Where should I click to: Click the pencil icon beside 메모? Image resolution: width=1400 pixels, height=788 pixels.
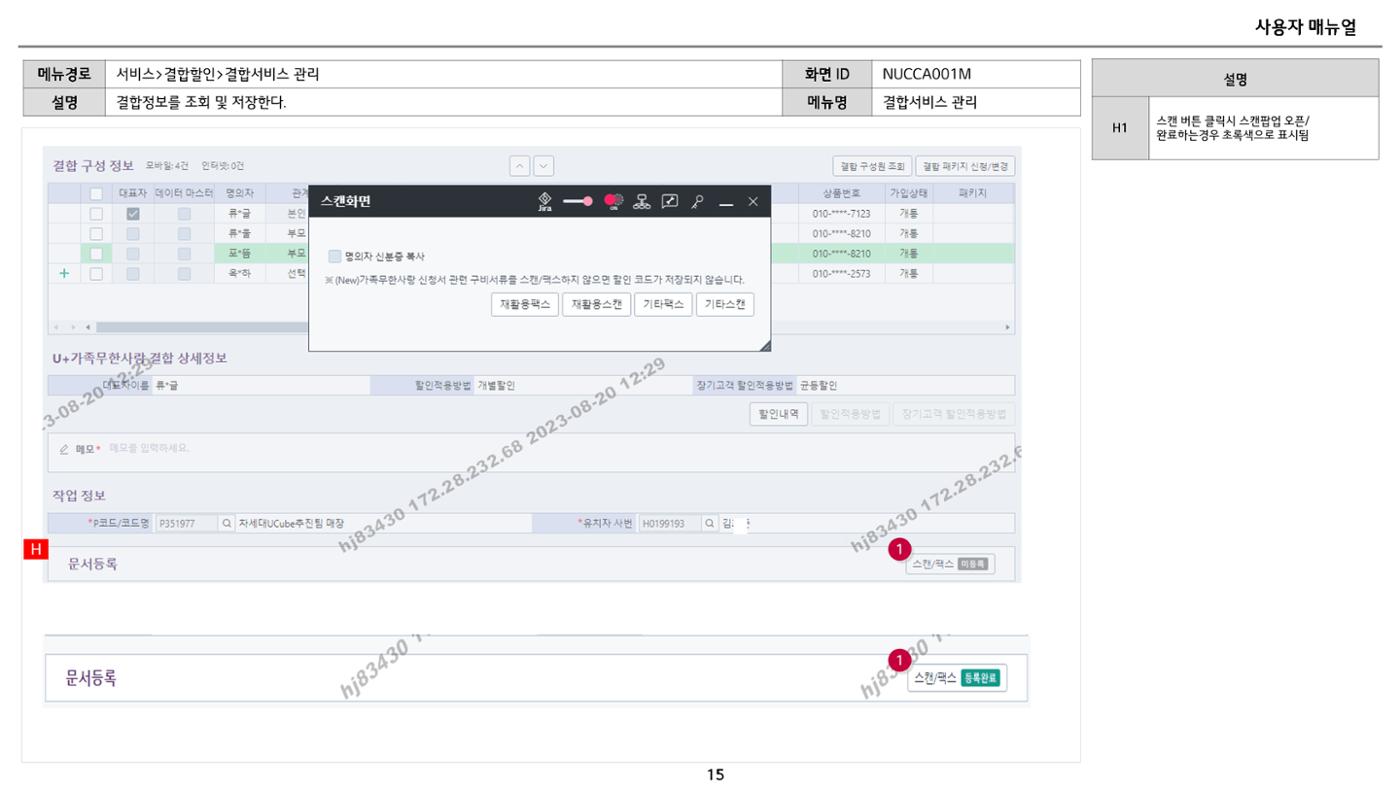point(64,448)
